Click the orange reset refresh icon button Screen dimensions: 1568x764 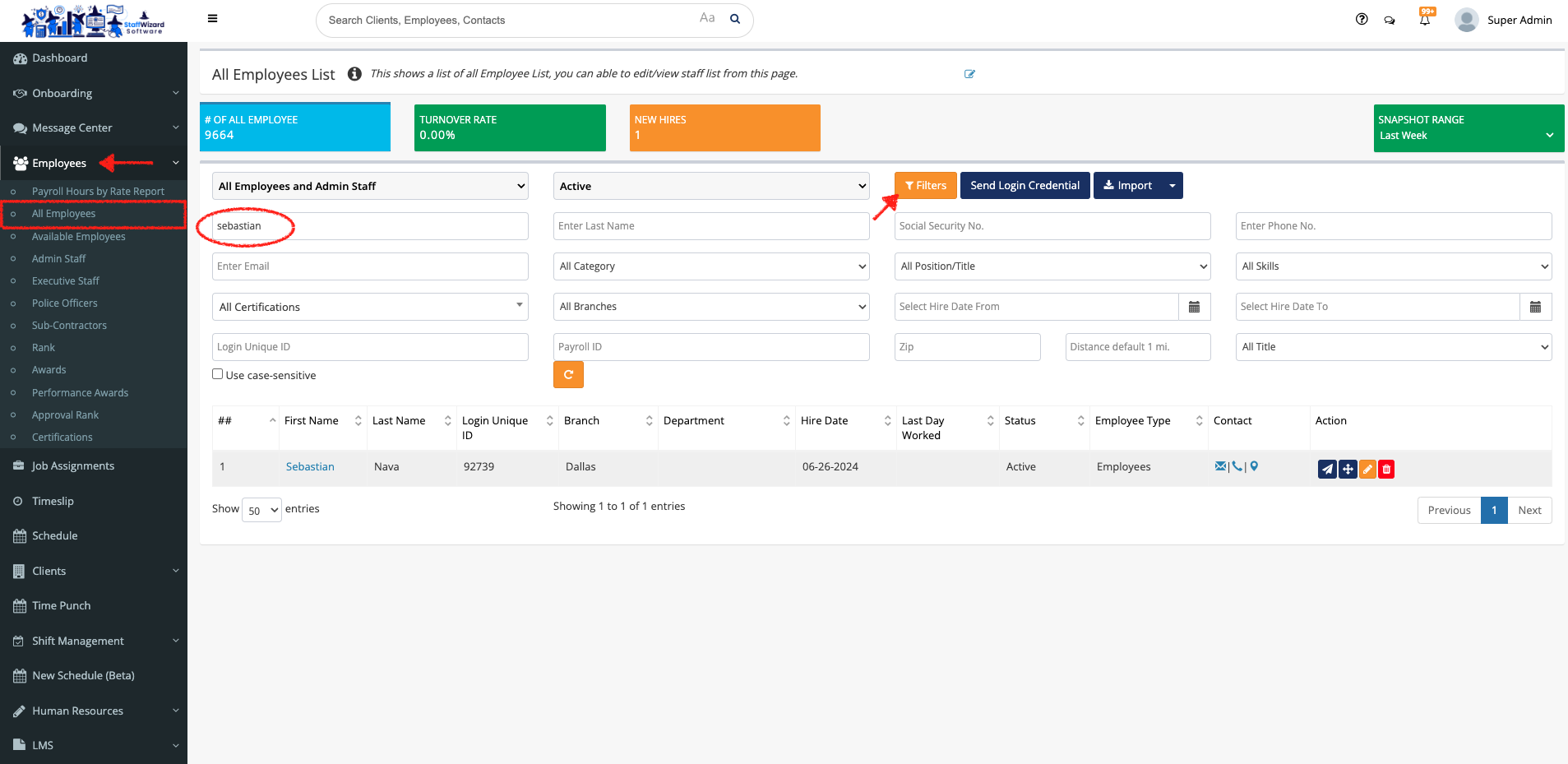pos(568,375)
